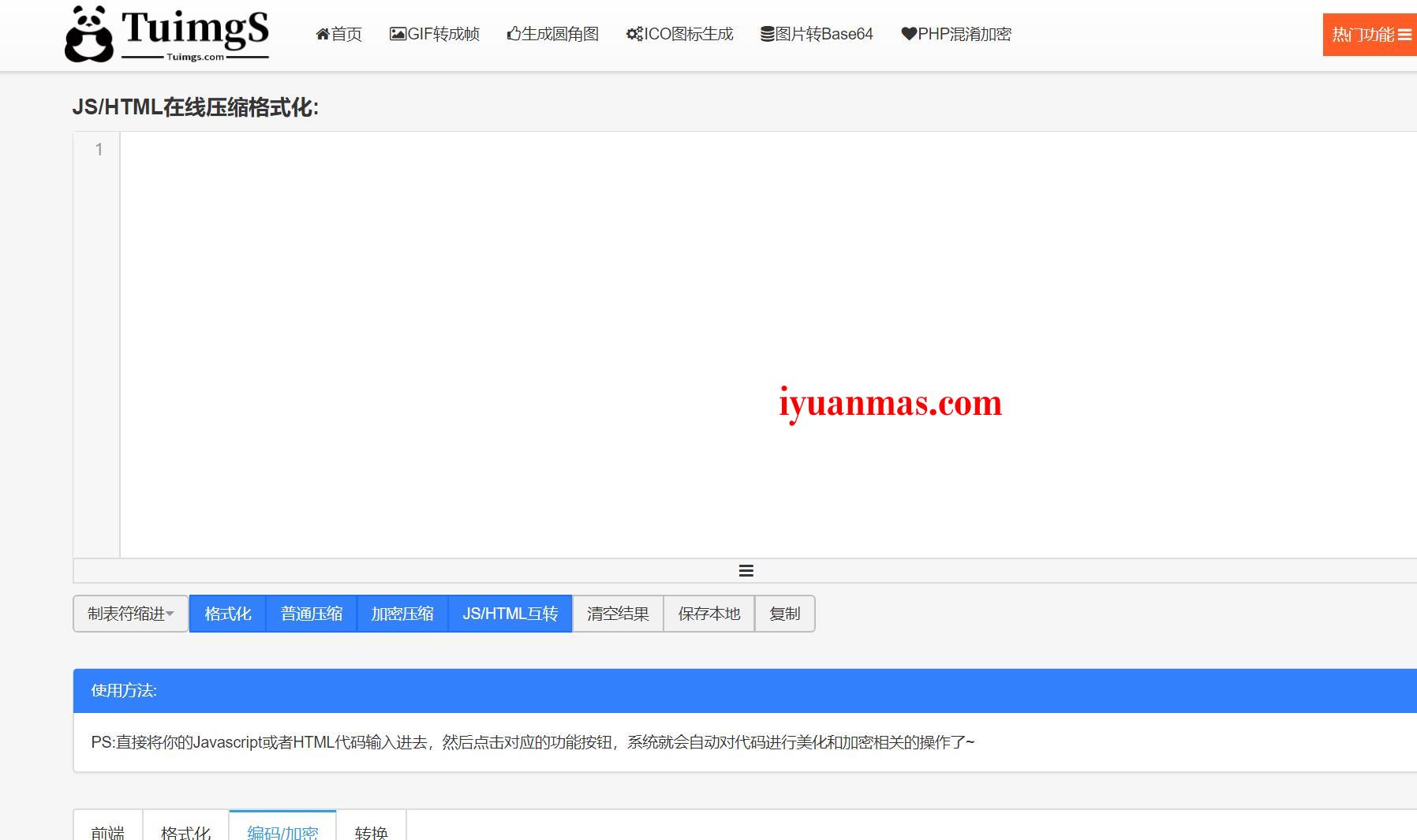Image resolution: width=1417 pixels, height=840 pixels.
Task: Switch to the 转换 tab
Action: 372,827
